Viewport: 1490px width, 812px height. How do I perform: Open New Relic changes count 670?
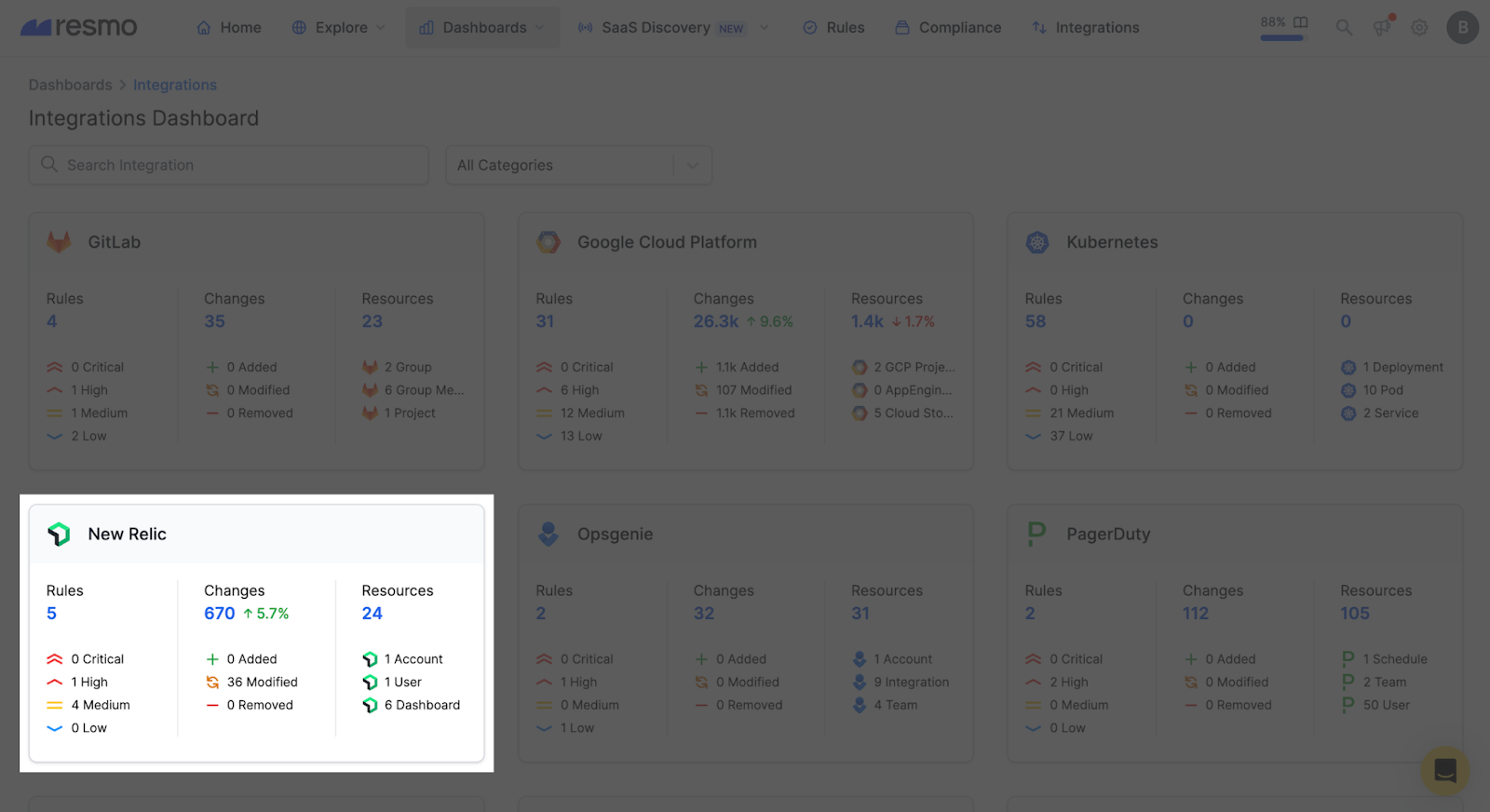pos(220,614)
